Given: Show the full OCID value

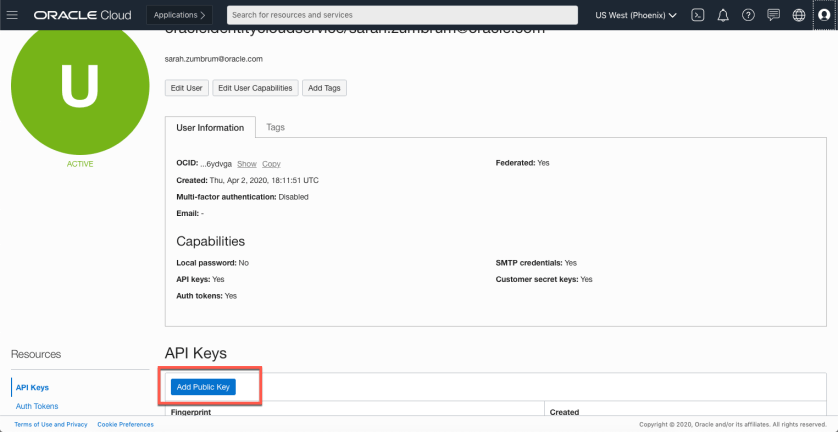Looking at the screenshot, I should coord(247,163).
